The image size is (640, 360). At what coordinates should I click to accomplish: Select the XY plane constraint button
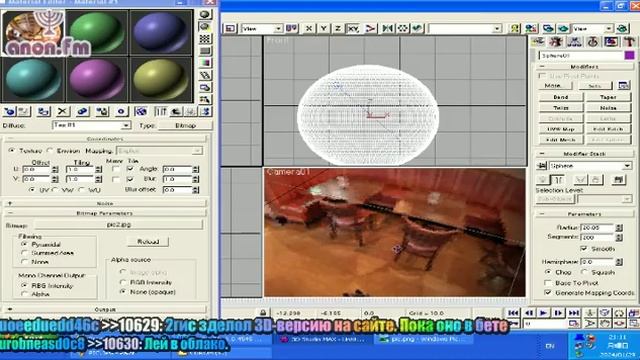(353, 28)
